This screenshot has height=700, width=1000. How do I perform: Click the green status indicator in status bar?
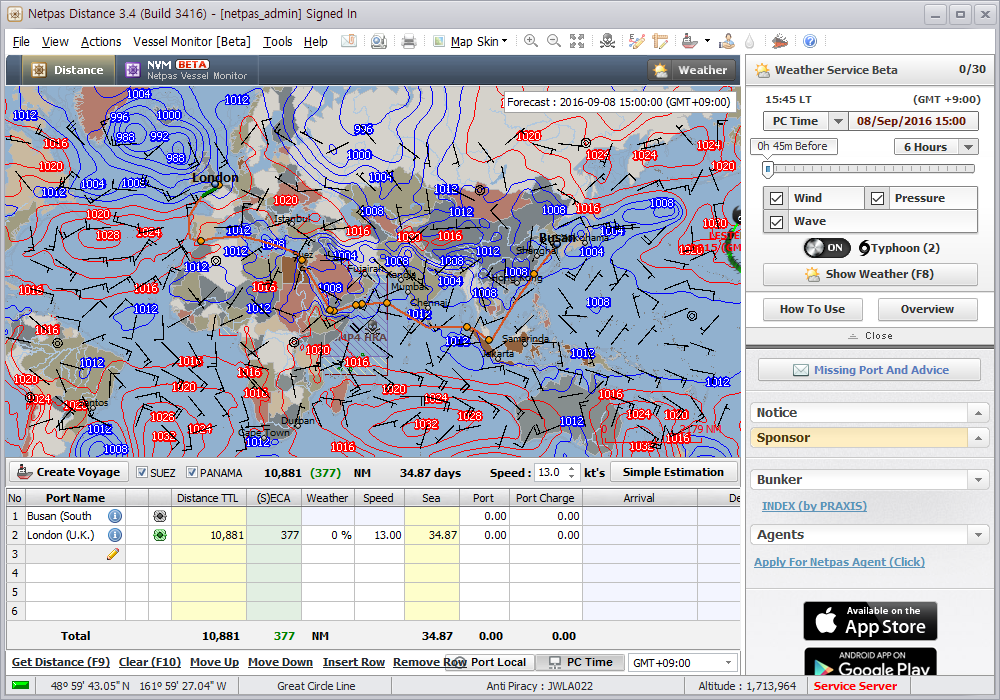20,685
